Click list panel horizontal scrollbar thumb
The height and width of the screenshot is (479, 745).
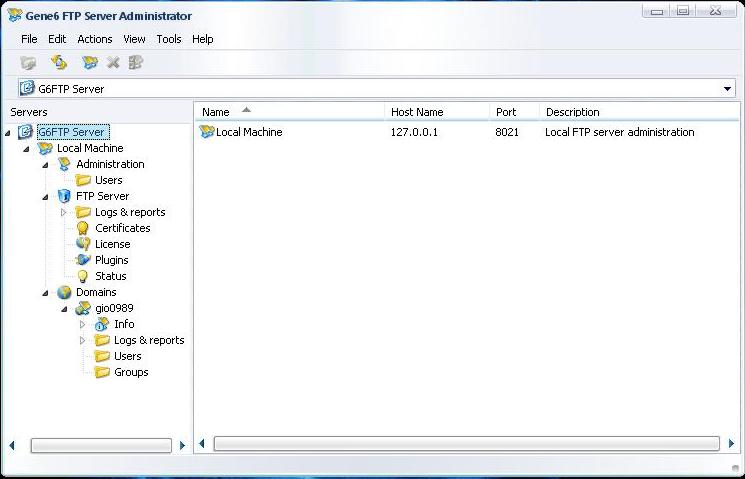pyautogui.click(x=467, y=444)
